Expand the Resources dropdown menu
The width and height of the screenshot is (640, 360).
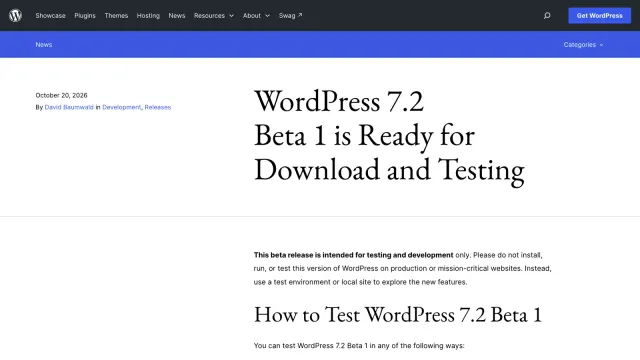[x=214, y=16]
